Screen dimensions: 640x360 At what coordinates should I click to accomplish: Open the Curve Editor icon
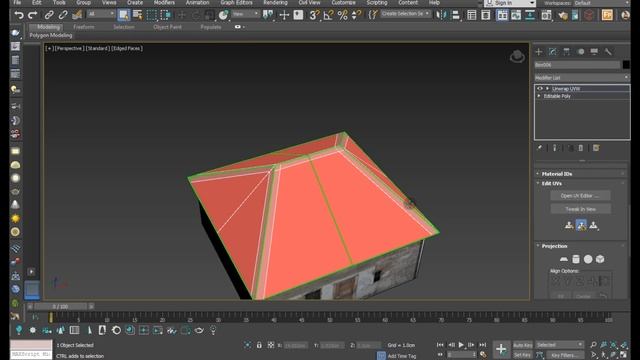(516, 15)
